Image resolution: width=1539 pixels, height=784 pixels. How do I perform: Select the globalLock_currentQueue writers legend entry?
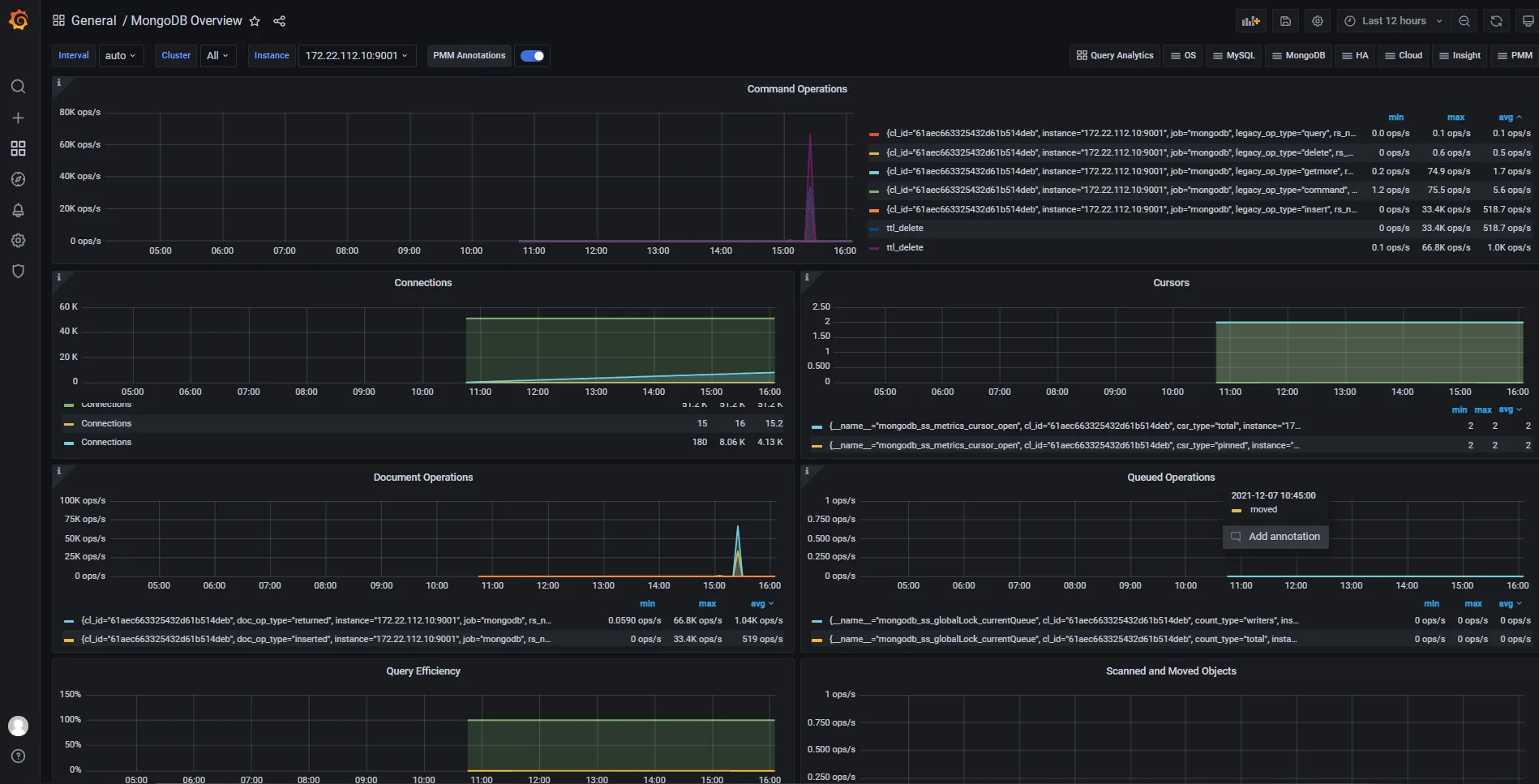1064,621
